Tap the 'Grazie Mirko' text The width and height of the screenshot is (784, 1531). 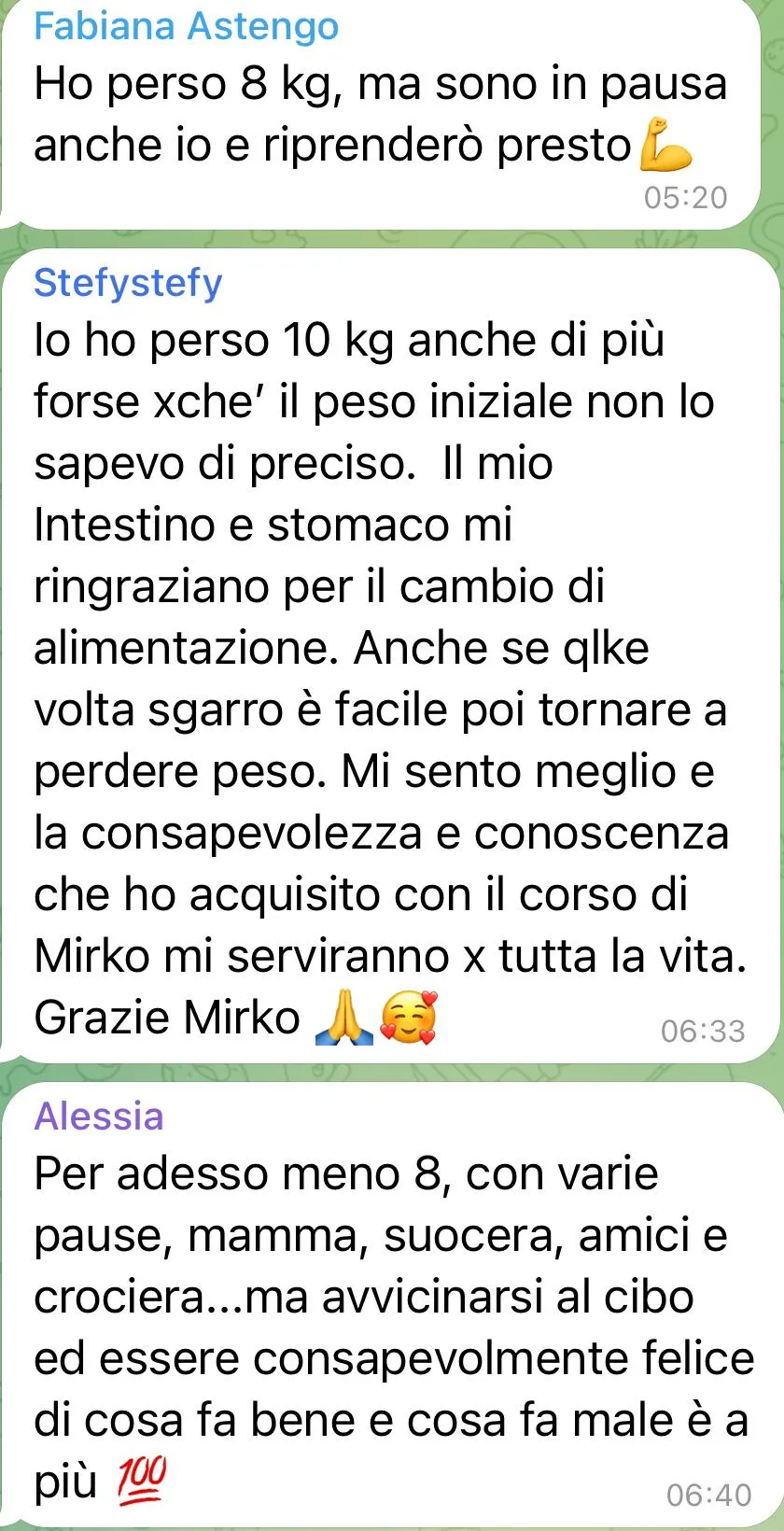click(x=167, y=1018)
